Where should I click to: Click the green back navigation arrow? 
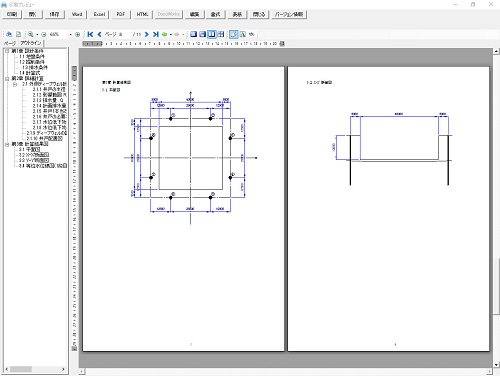[164, 34]
